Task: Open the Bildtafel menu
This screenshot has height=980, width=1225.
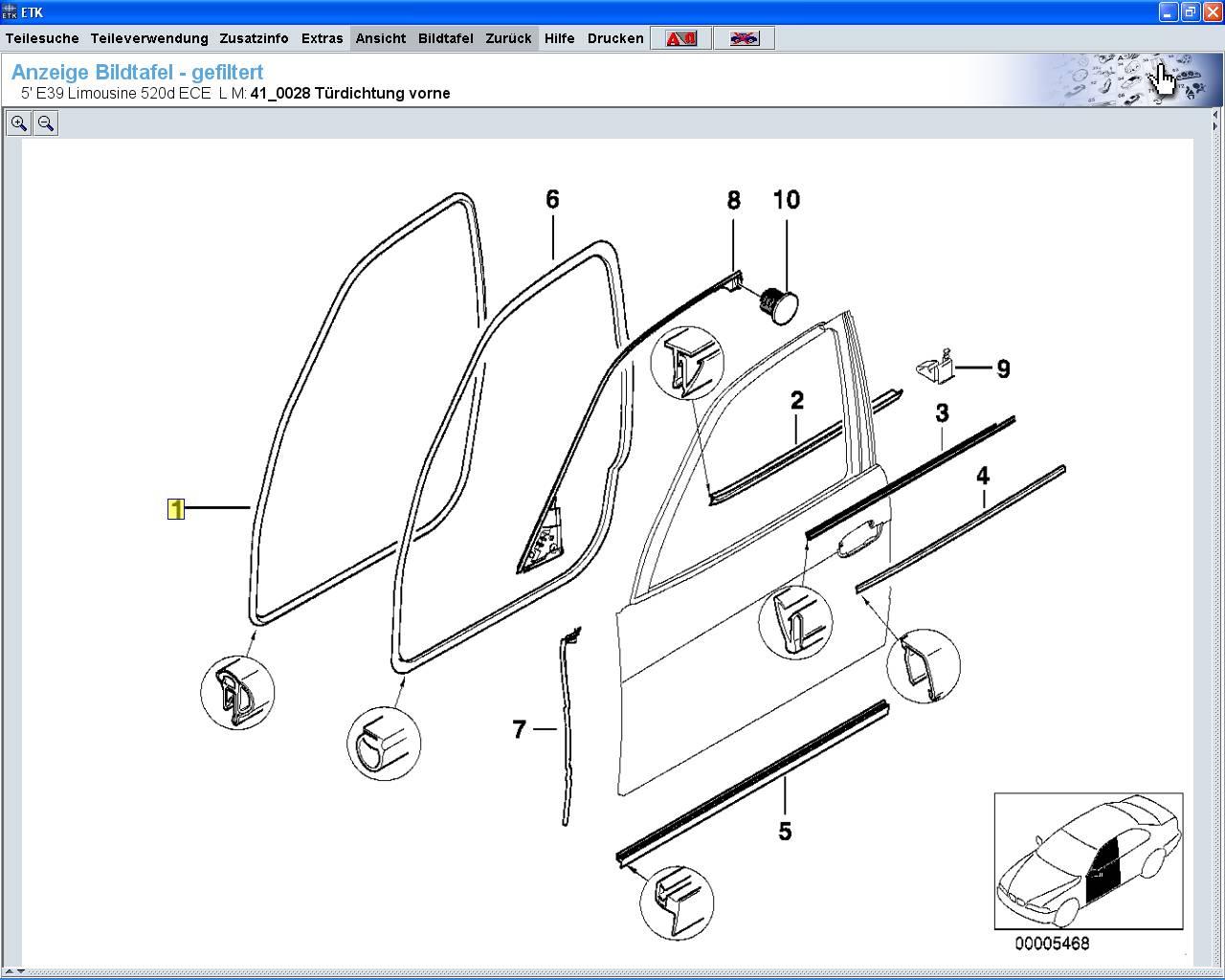Action: (445, 38)
